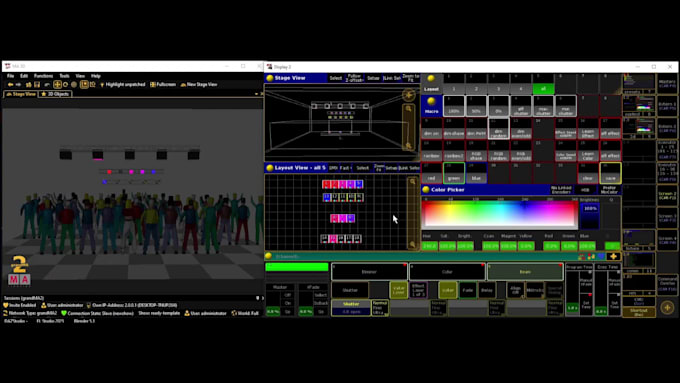Click Setup in Stage View title bar

coord(373,78)
